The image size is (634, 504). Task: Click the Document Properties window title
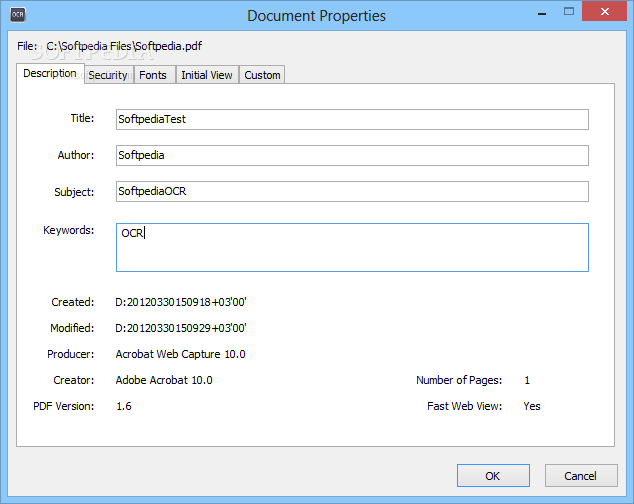tap(316, 16)
